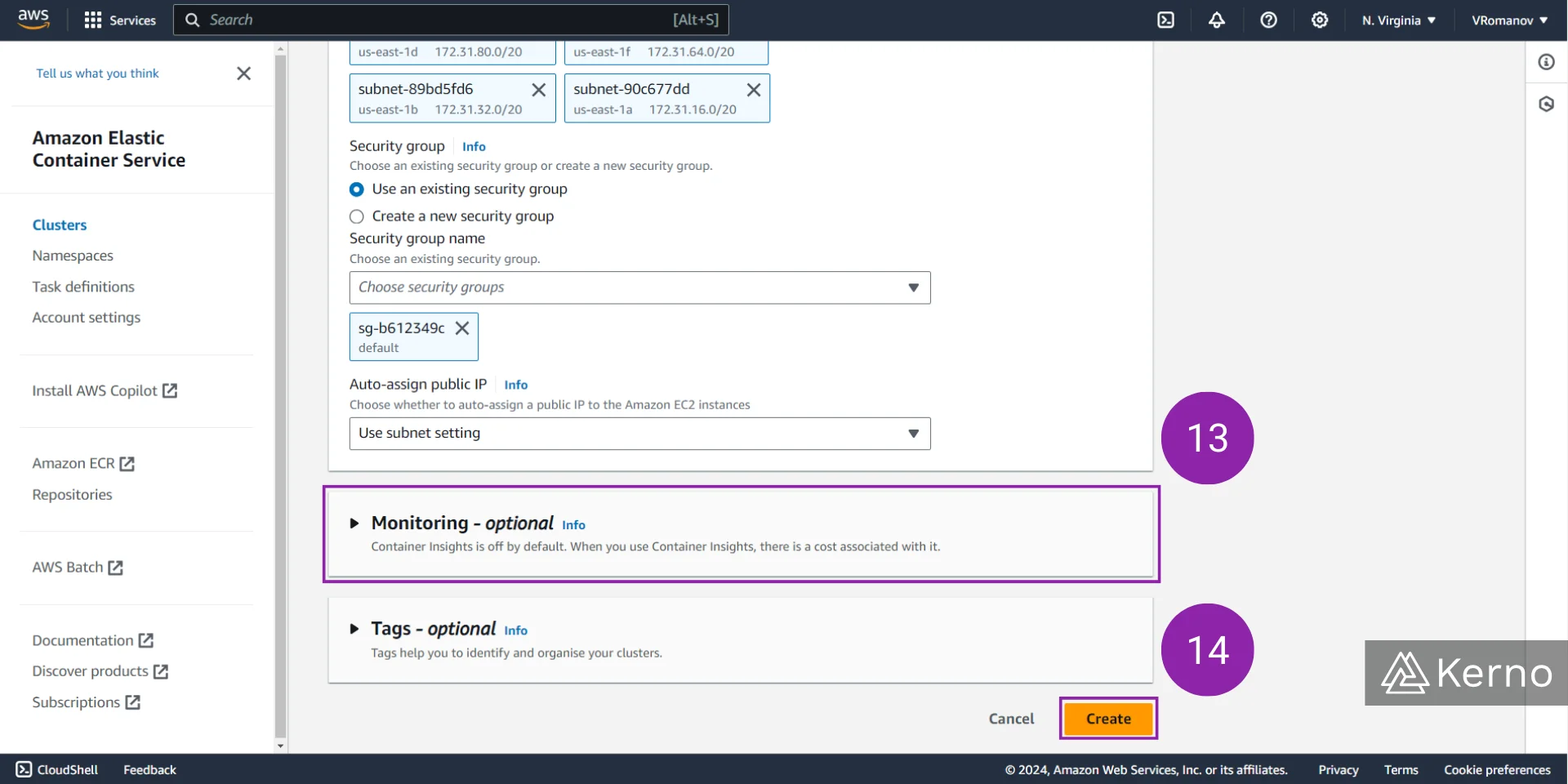Open Auto-assign public IP Info link

(x=515, y=385)
